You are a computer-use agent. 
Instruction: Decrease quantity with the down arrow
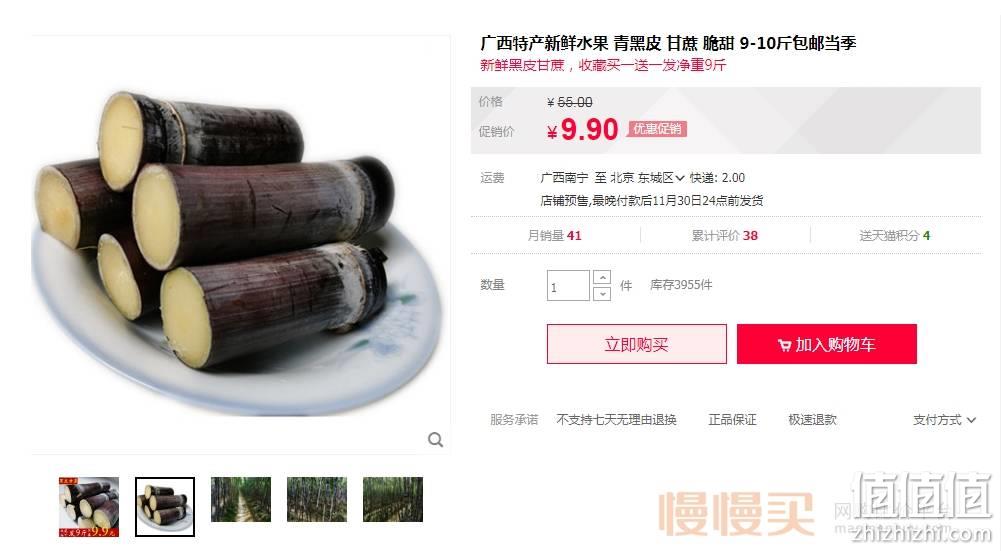(601, 293)
